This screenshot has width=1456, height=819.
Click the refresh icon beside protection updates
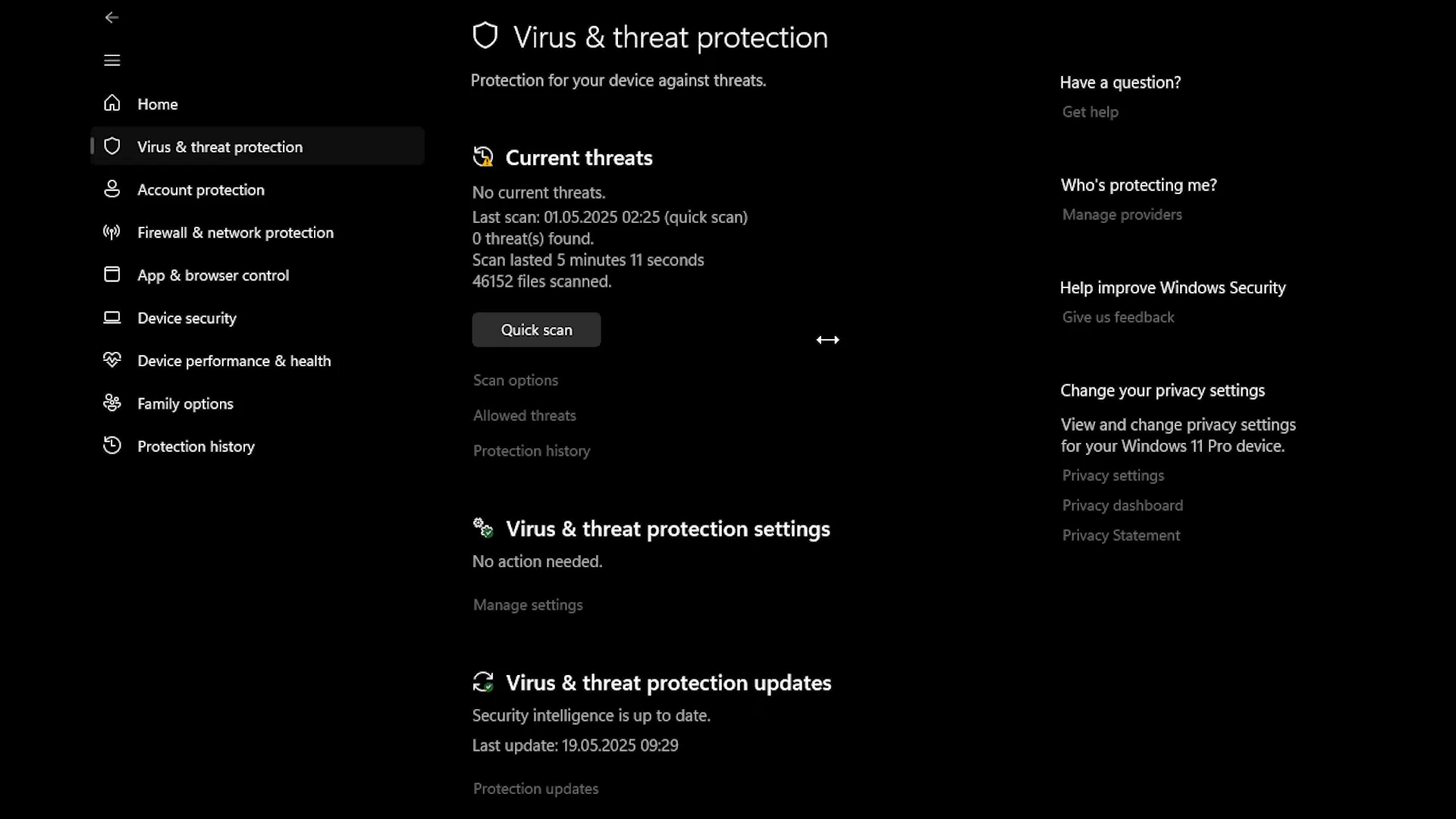point(483,682)
